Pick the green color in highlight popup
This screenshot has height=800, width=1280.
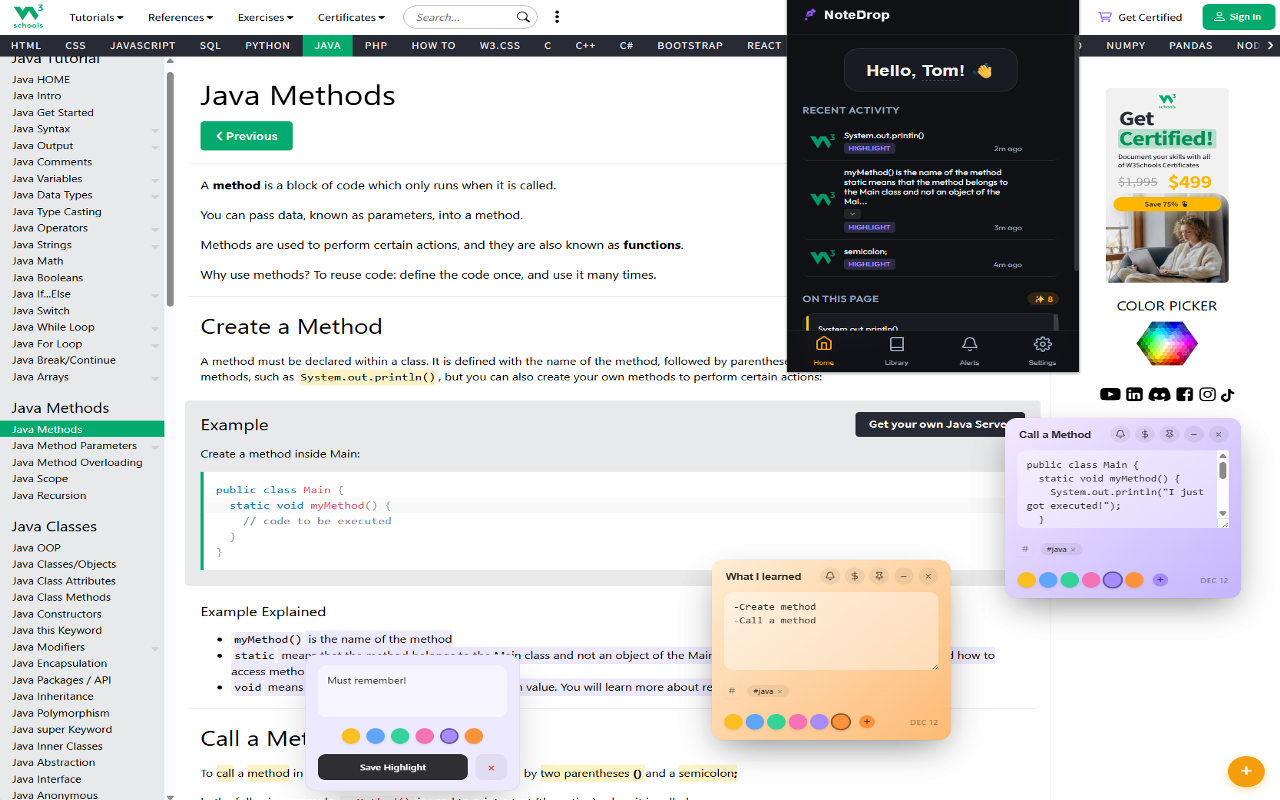(400, 736)
